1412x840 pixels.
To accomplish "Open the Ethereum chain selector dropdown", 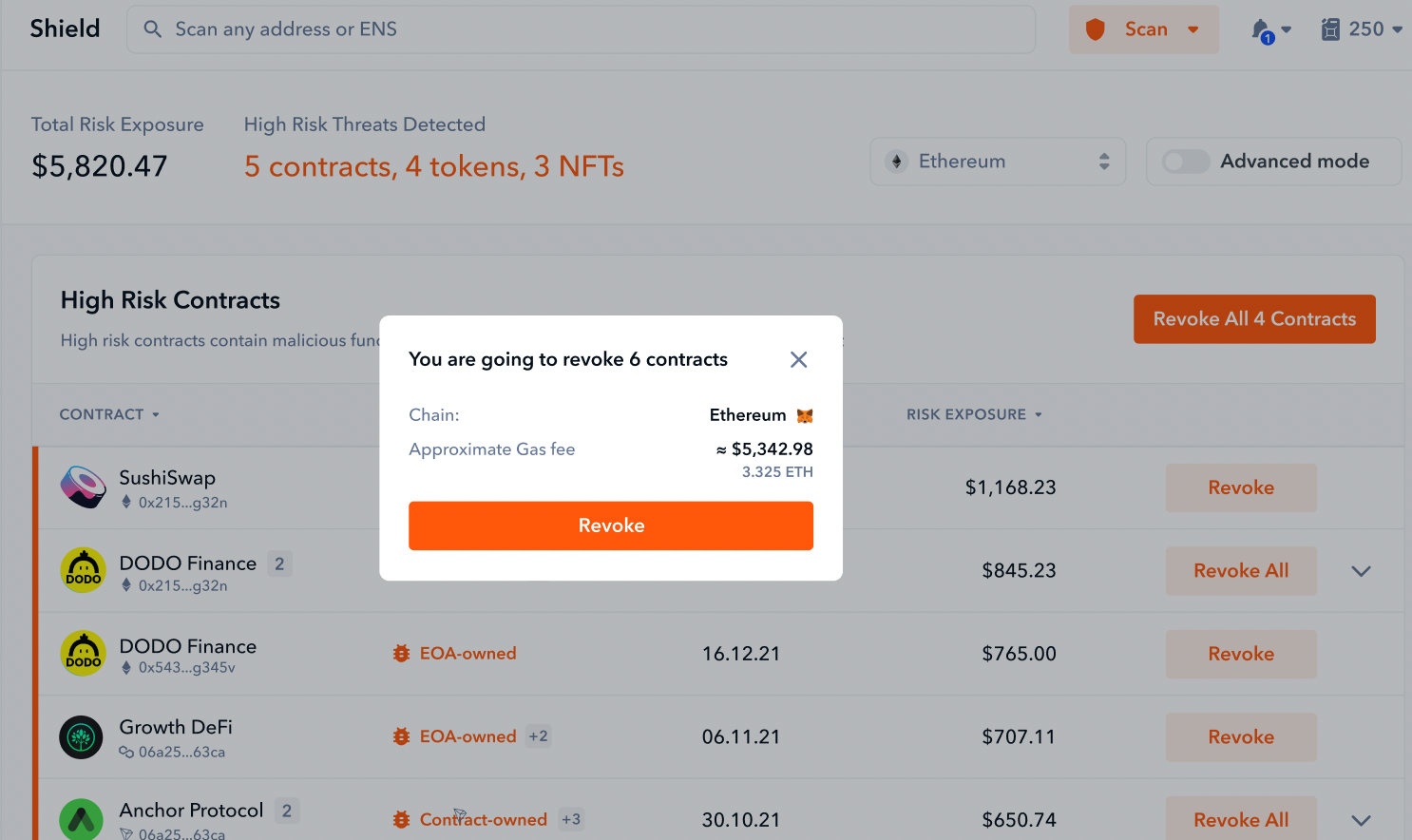I will (998, 162).
